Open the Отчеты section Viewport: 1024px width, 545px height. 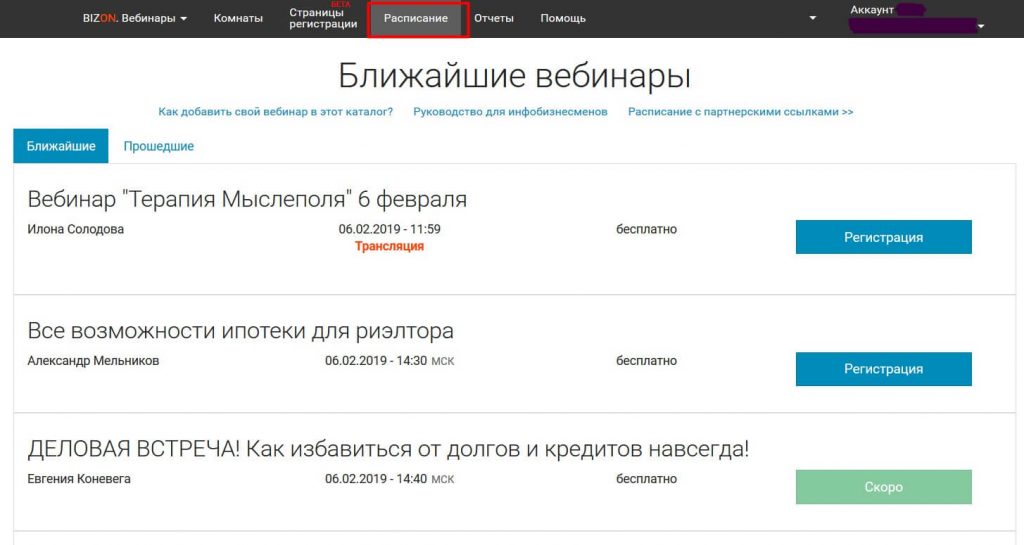[495, 19]
